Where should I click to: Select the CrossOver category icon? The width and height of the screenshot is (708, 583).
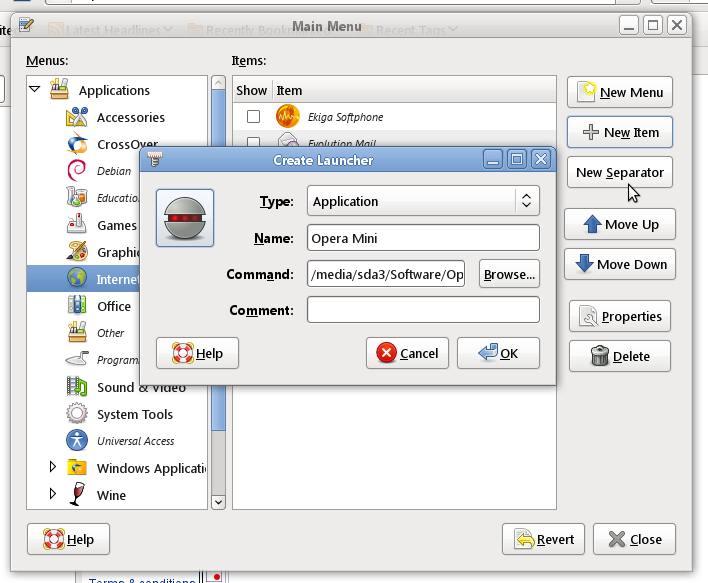(77, 144)
